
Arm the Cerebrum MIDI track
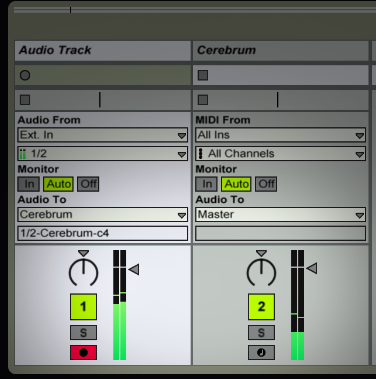[261, 353]
